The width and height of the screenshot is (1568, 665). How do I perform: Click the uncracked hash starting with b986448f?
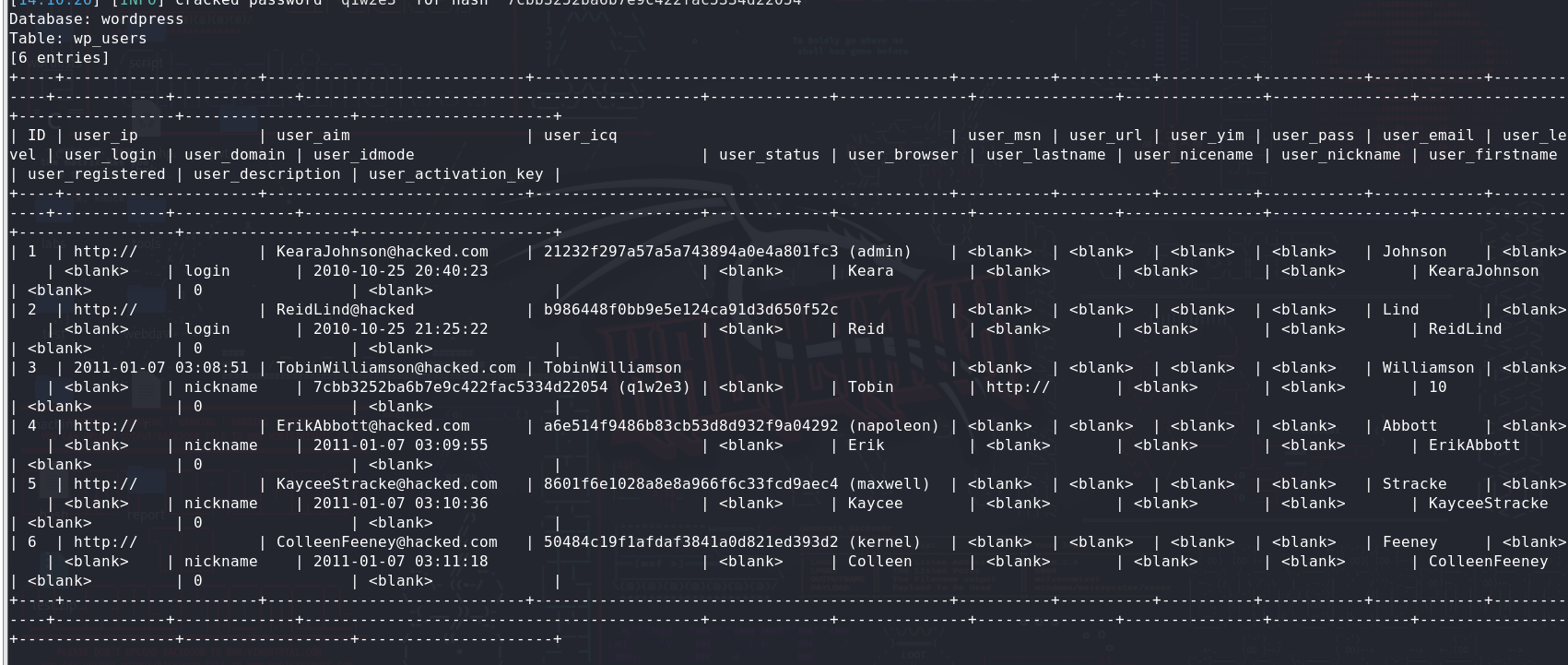690,310
